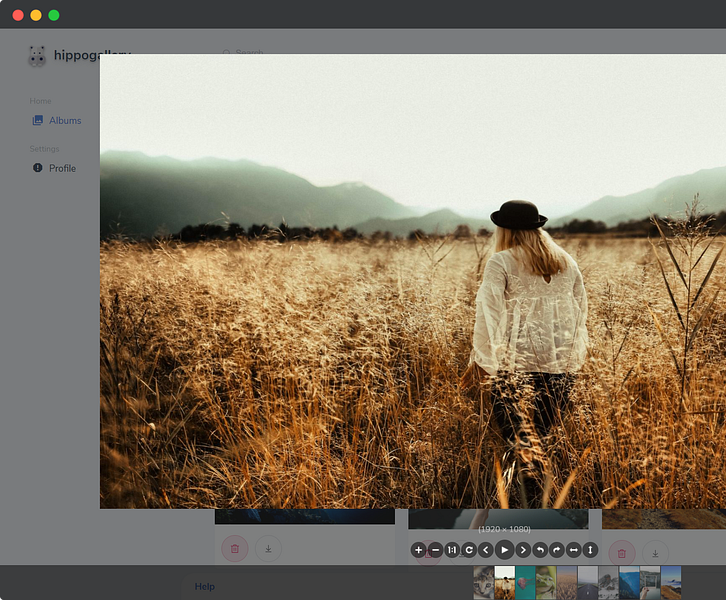The image size is (726, 600).
Task: Maximize the window with the green button
Action: (x=54, y=15)
